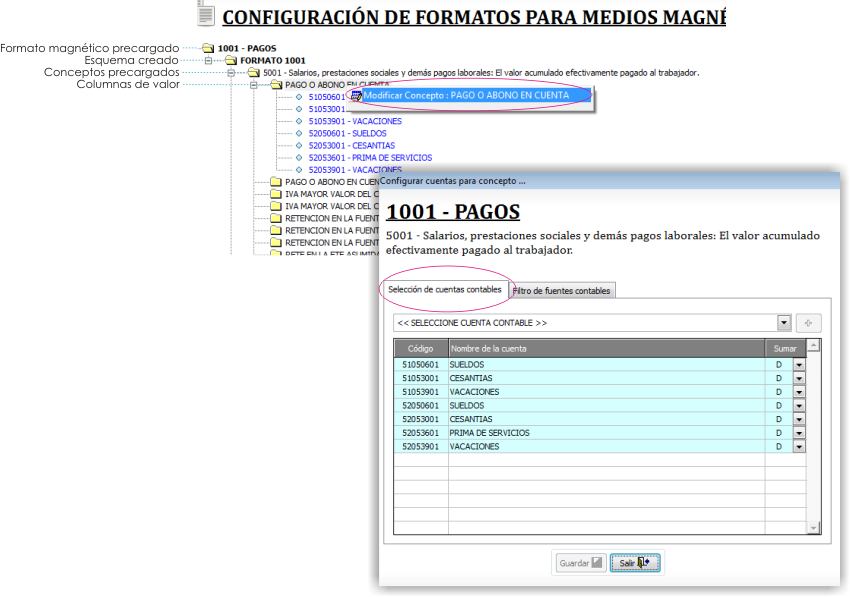Select the first IVA MAYOR VALOR folder icon
This screenshot has width=850, height=597.
[276, 194]
